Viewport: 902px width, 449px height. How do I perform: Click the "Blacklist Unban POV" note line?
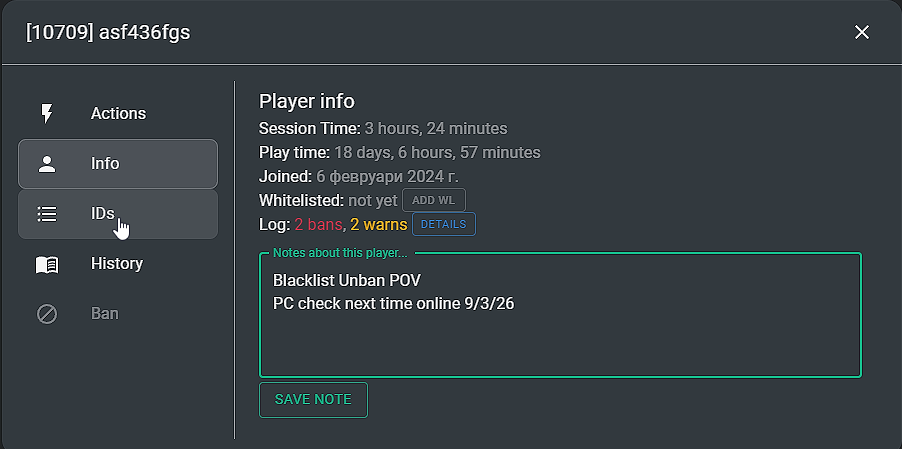pos(347,281)
